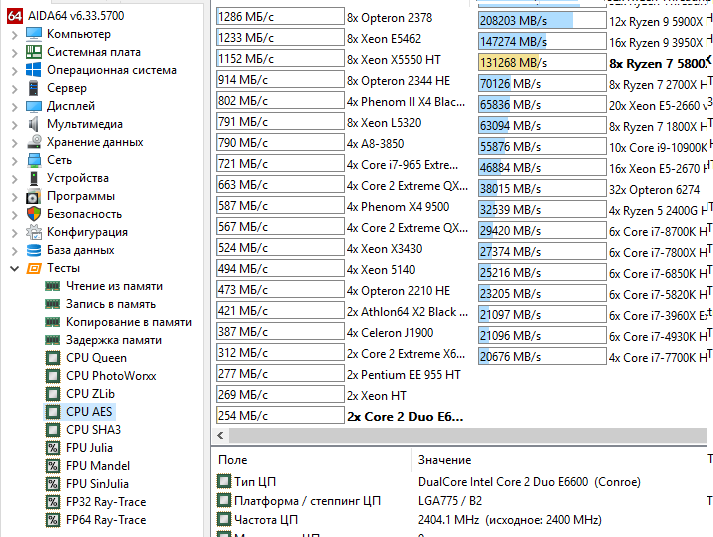
Task: Click the LGA775 / B2 value
Action: [x=450, y=501]
